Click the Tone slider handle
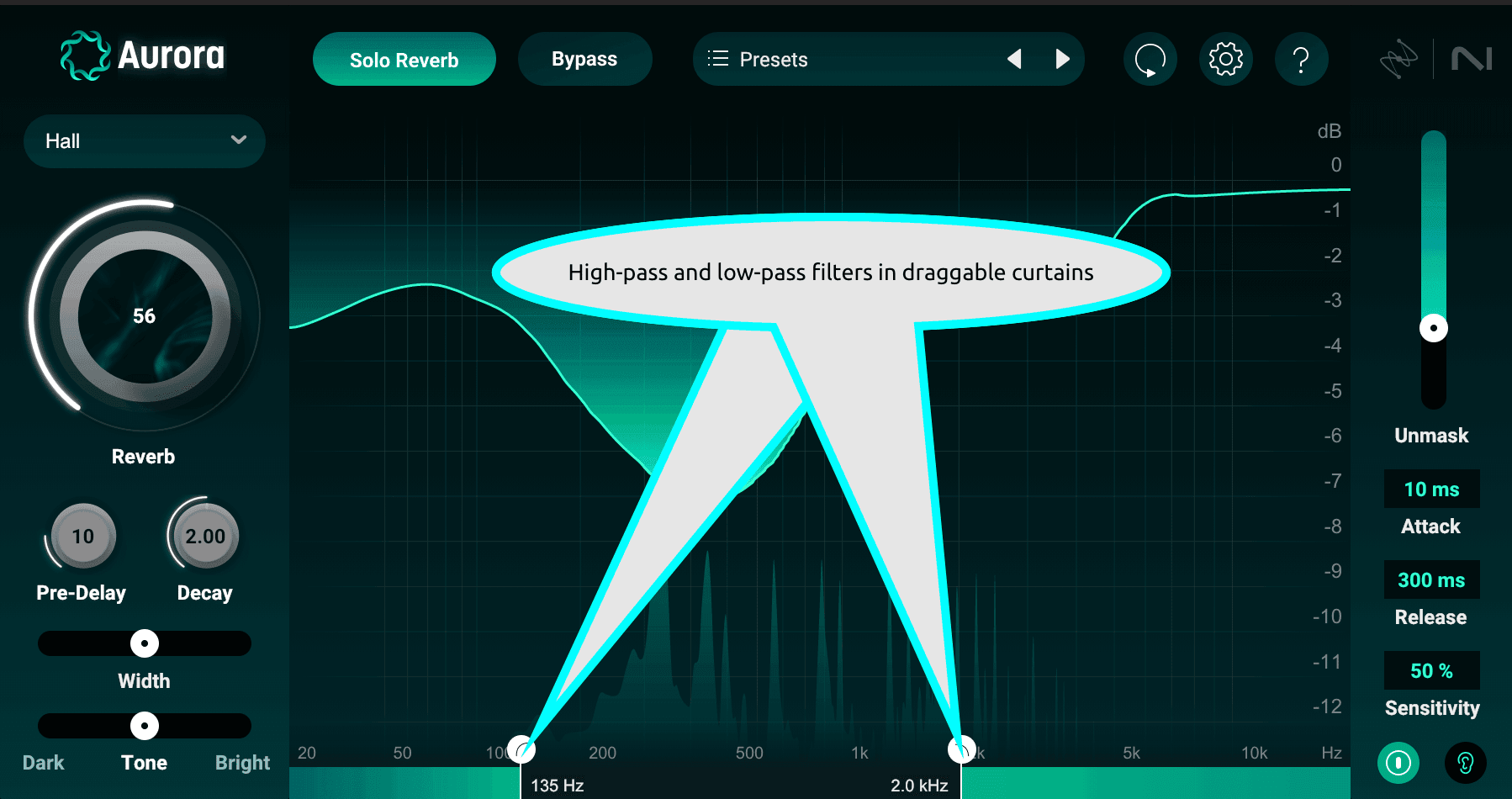The height and width of the screenshot is (799, 1512). pos(145,726)
